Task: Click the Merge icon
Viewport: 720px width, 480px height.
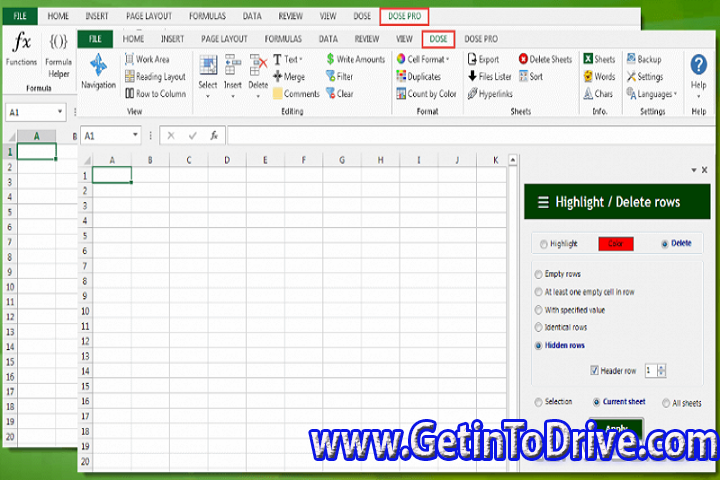Action: [x=277, y=76]
